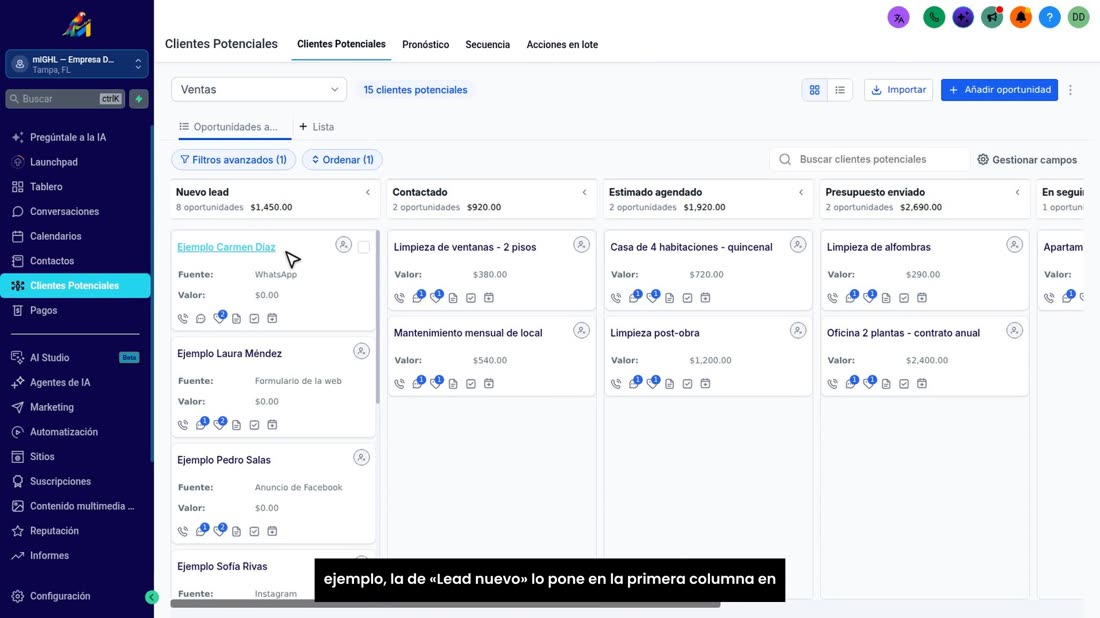Image resolution: width=1100 pixels, height=618 pixels.
Task: Click the green lightning quick actions icon
Action: pyautogui.click(x=139, y=99)
